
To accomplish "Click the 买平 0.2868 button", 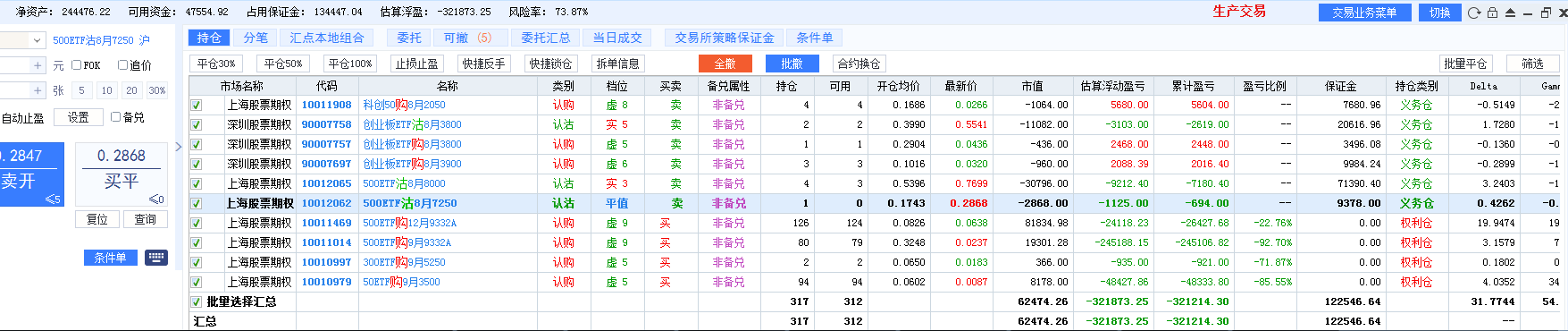I will coord(122,174).
